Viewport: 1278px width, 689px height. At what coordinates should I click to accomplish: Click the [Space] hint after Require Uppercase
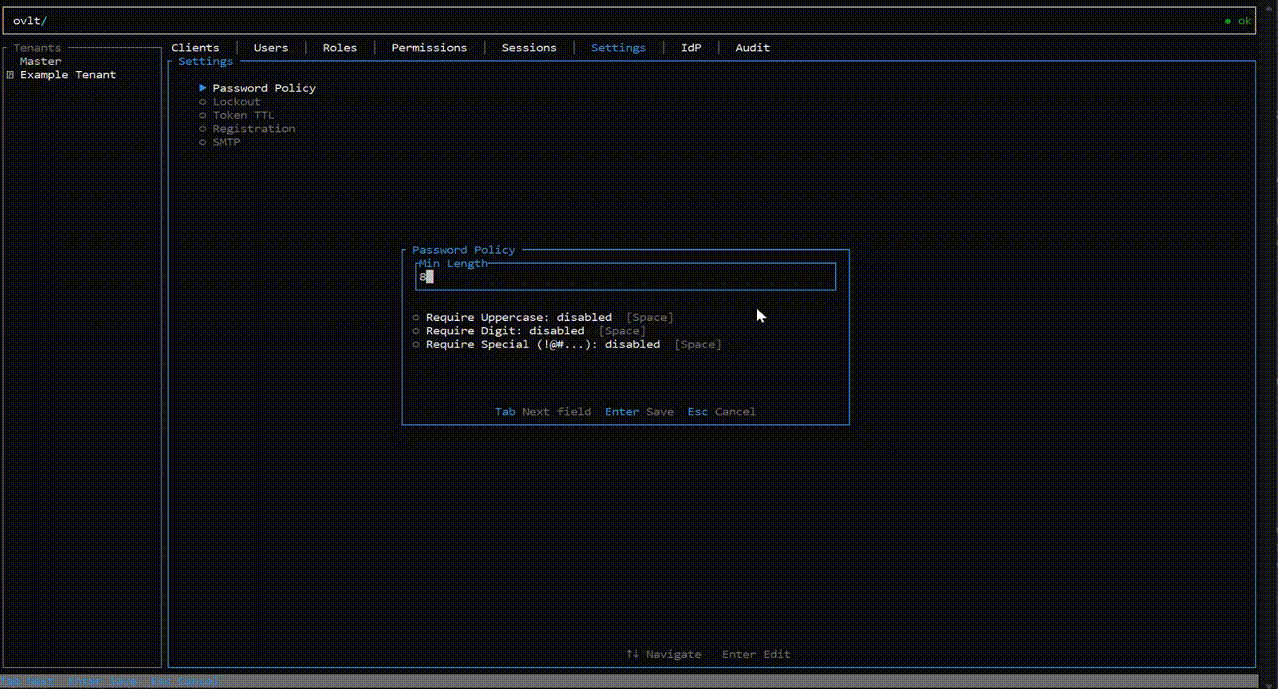tap(650, 317)
